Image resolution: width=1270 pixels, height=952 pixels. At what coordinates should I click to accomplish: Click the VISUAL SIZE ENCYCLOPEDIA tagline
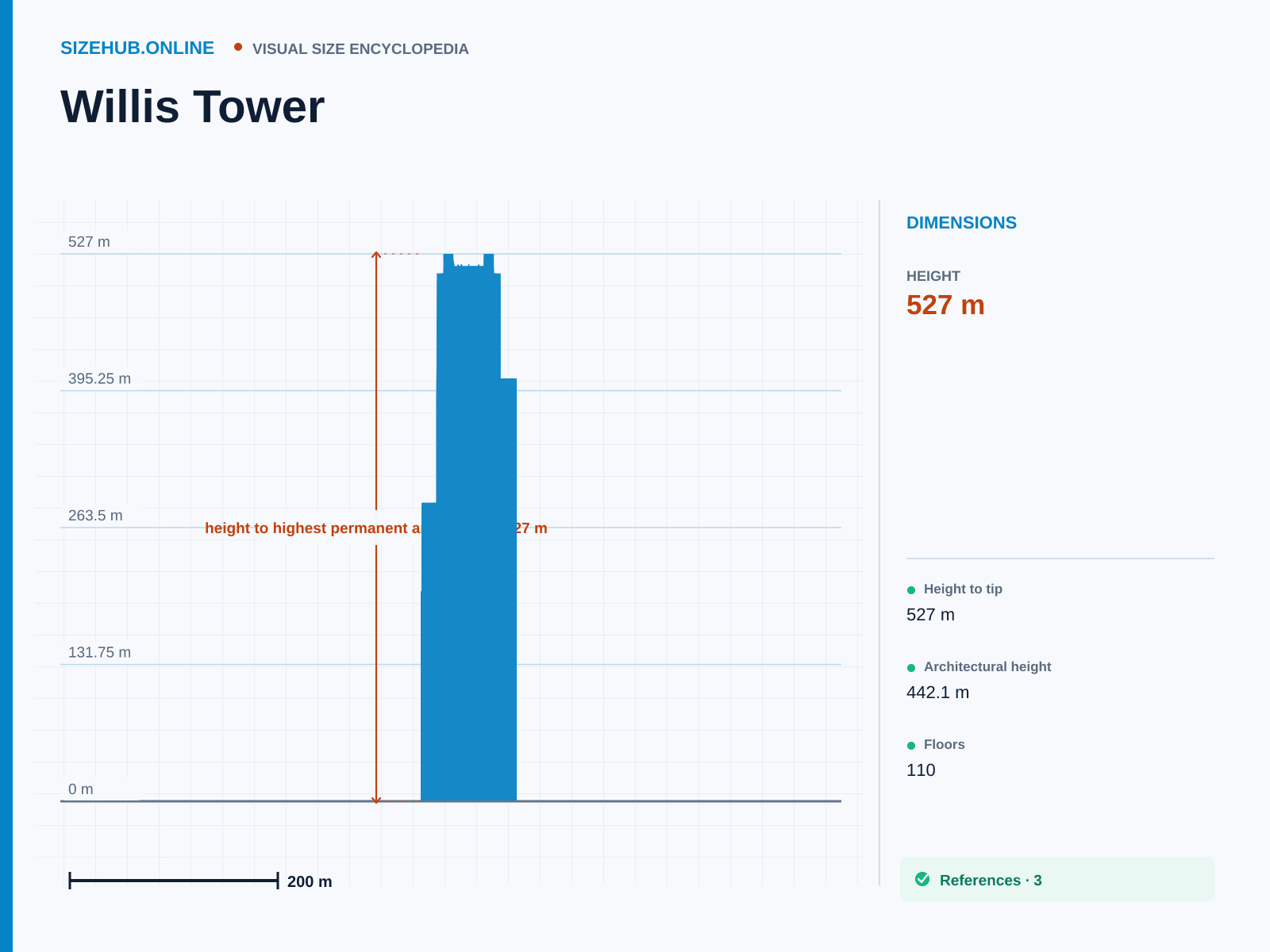(x=360, y=49)
